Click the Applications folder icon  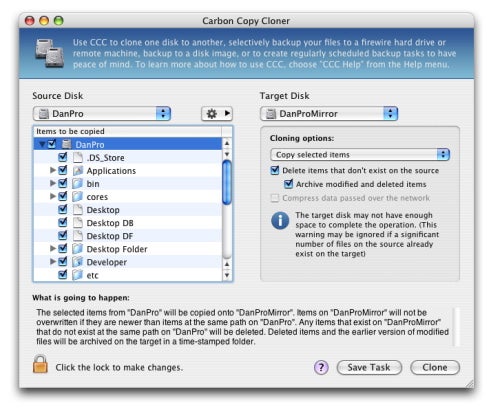78,171
